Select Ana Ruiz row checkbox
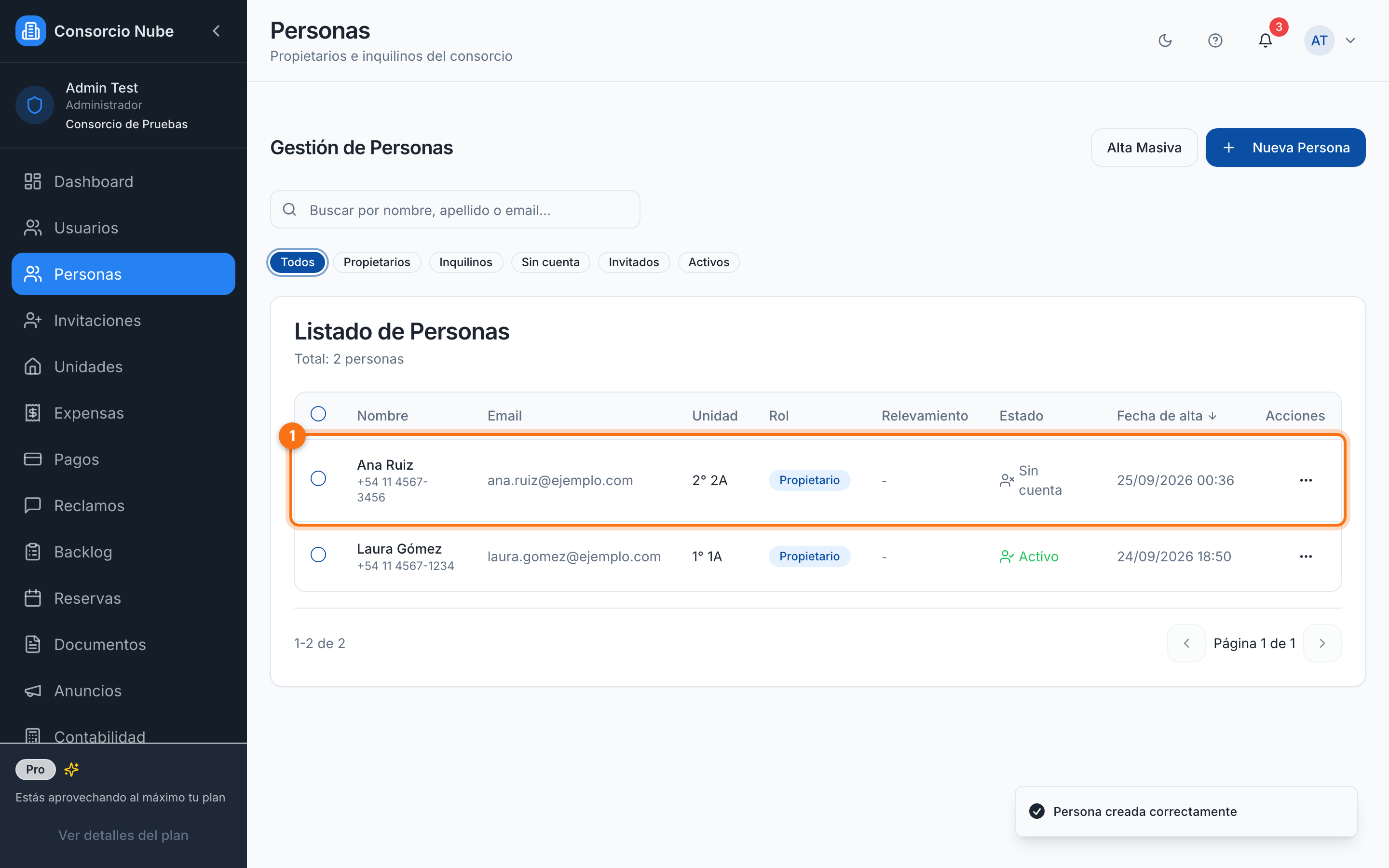This screenshot has height=868, width=1389. 318,478
